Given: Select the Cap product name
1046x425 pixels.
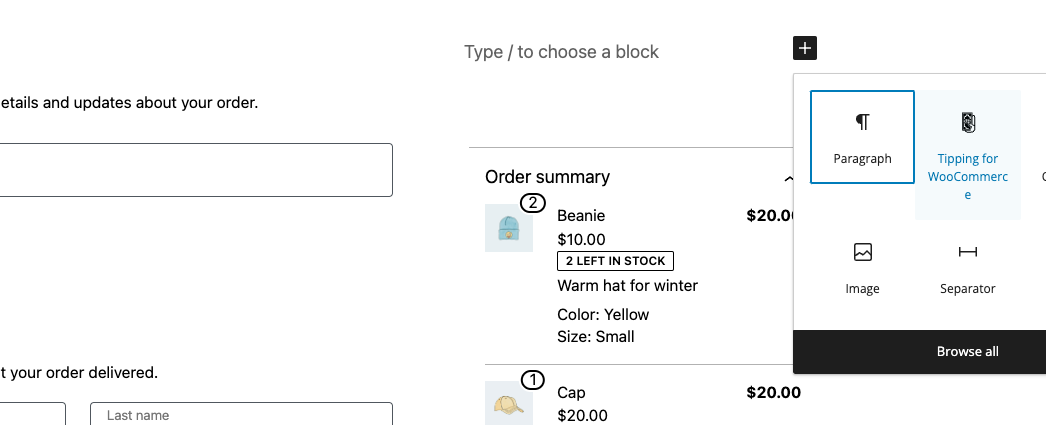Looking at the screenshot, I should pyautogui.click(x=571, y=393).
